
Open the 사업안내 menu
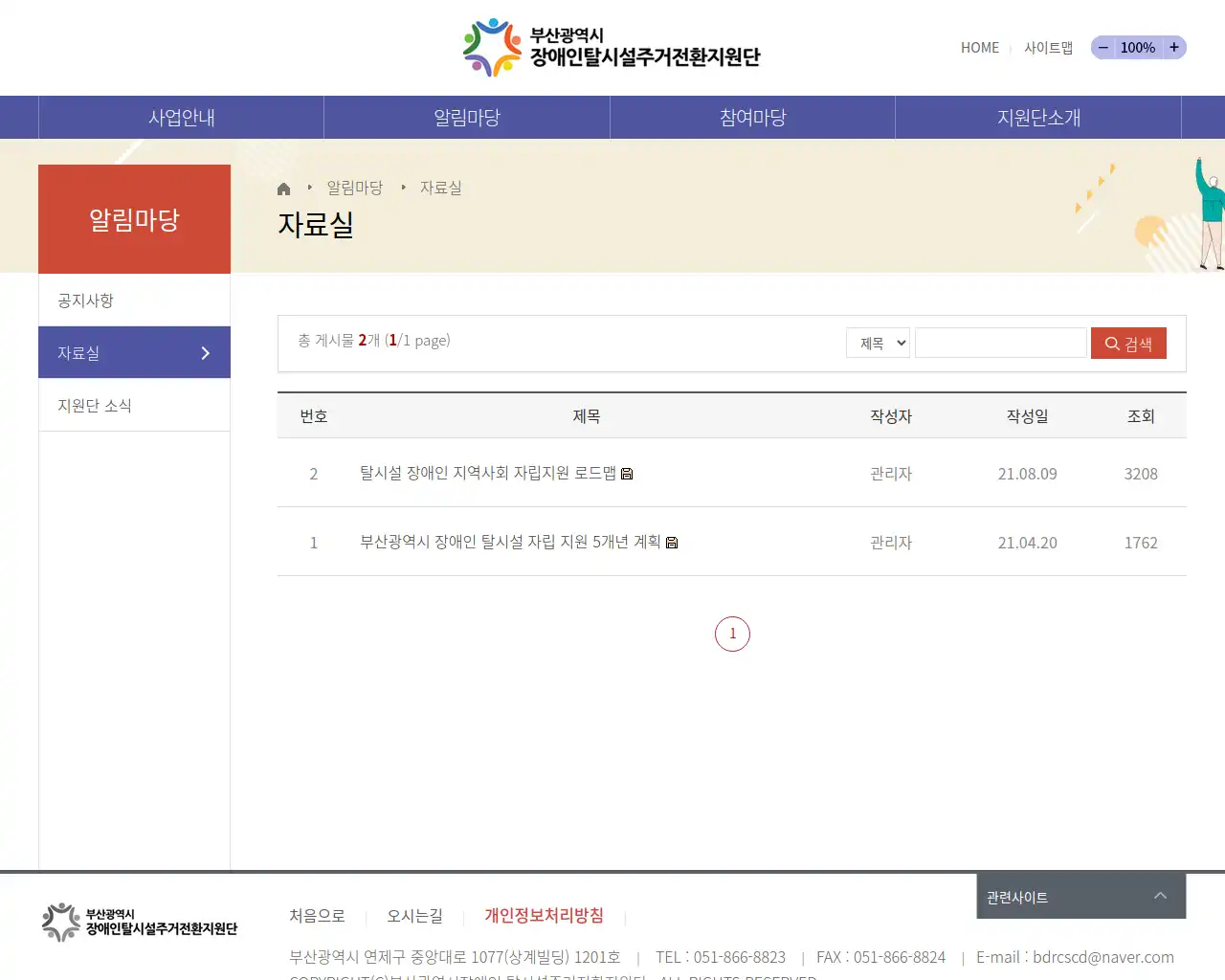(181, 118)
